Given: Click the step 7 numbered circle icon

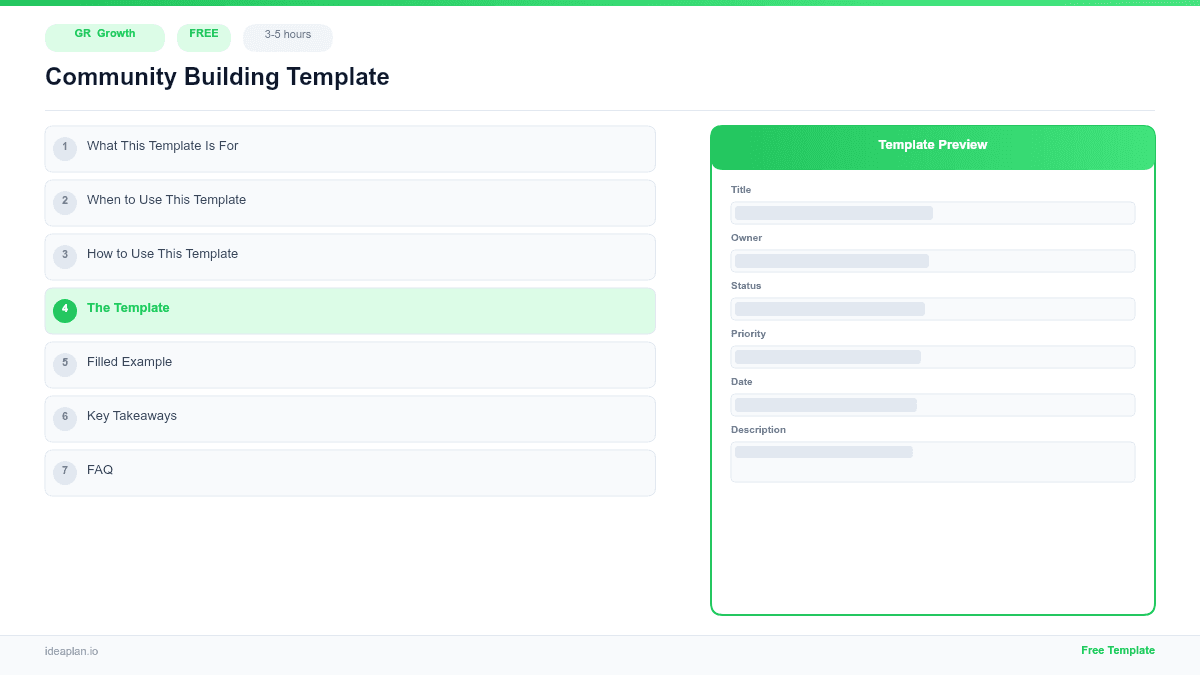Looking at the screenshot, I should coord(65,471).
